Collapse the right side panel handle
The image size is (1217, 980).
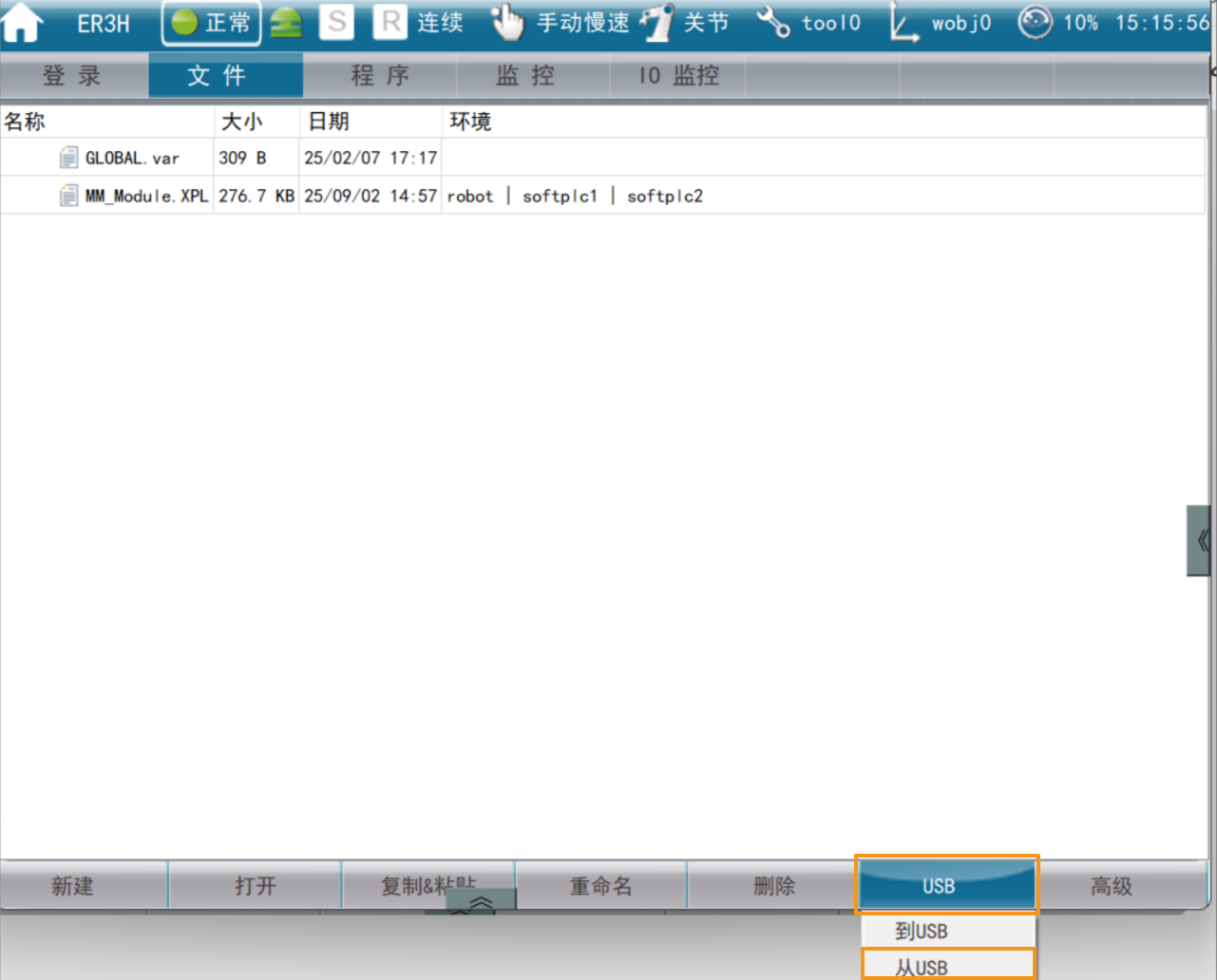tap(1201, 541)
